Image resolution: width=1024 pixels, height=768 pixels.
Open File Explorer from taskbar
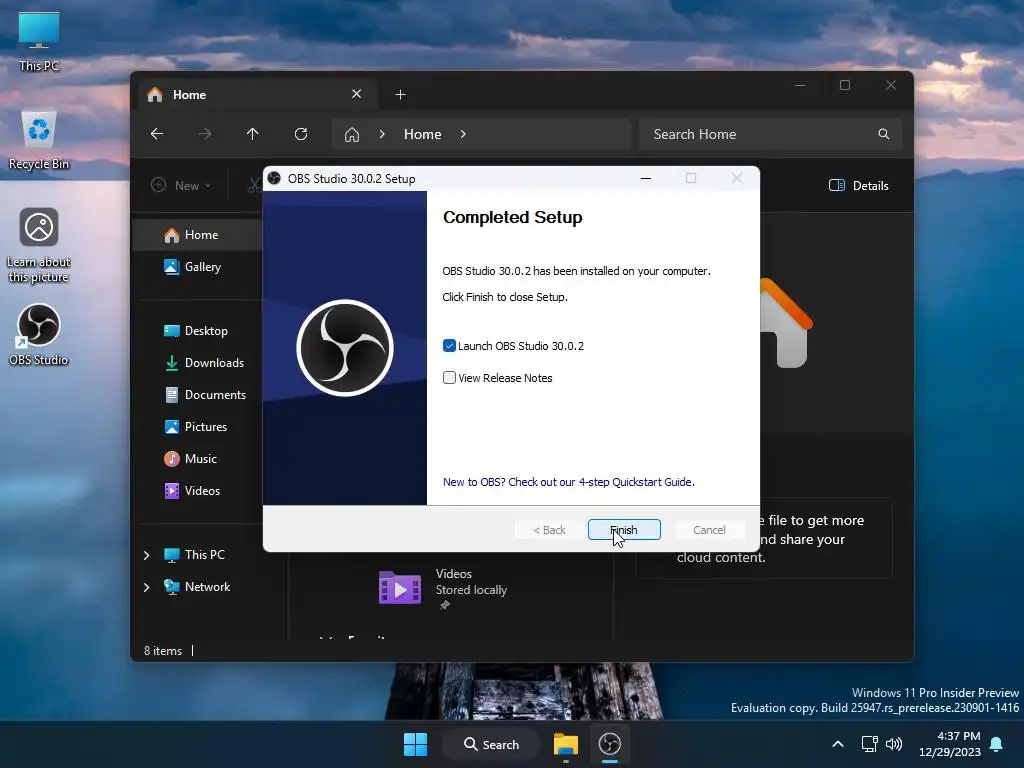(x=566, y=744)
